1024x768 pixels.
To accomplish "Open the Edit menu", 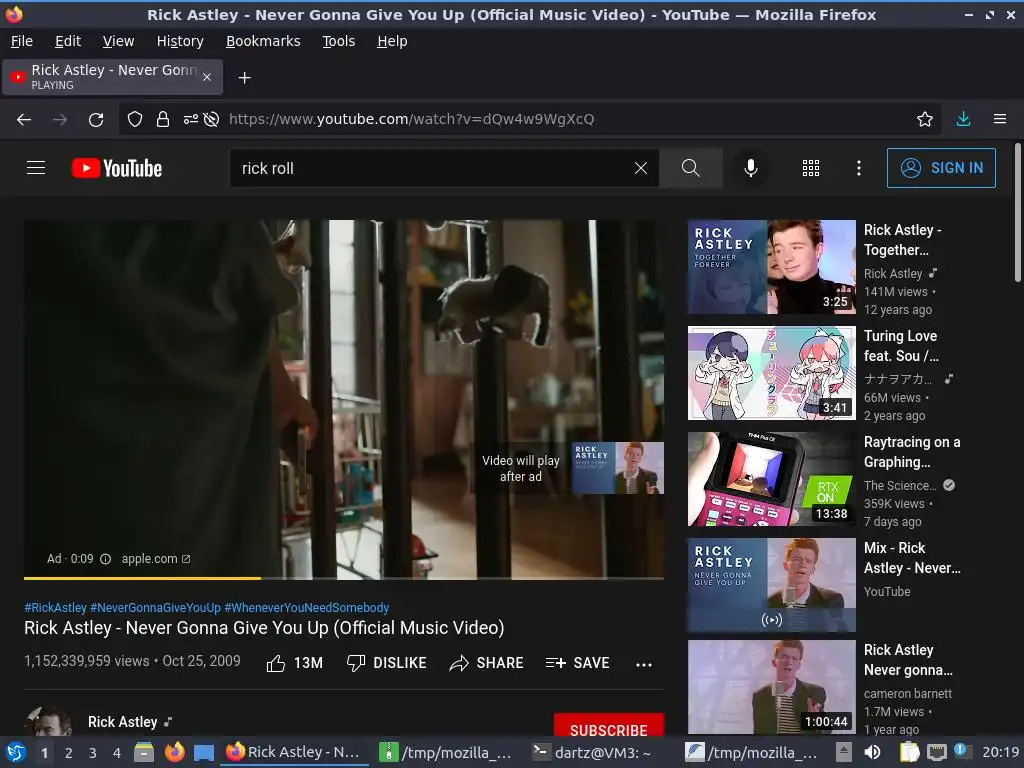I will pyautogui.click(x=68, y=41).
